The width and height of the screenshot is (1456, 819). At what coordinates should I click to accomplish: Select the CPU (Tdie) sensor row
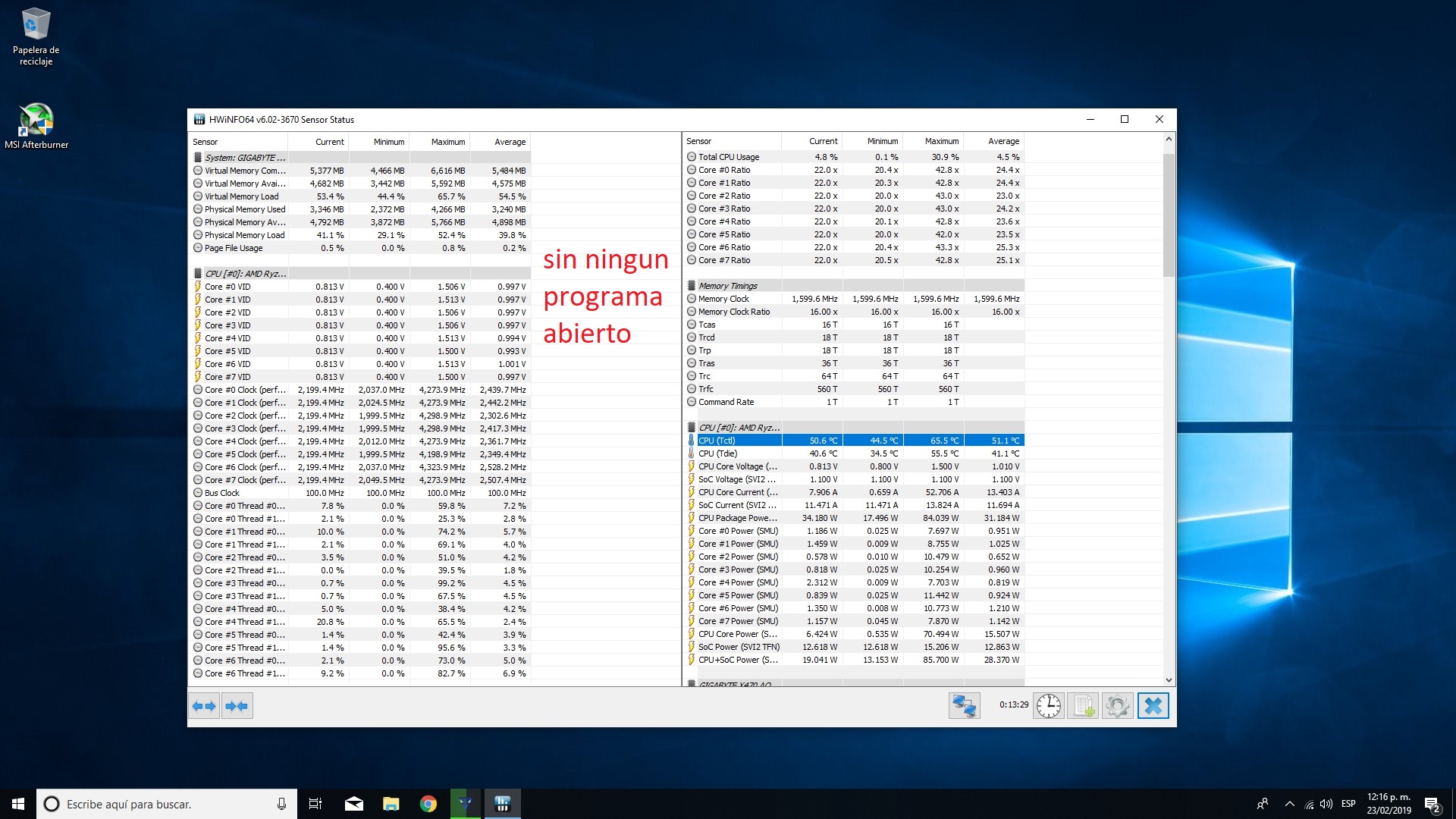[854, 453]
